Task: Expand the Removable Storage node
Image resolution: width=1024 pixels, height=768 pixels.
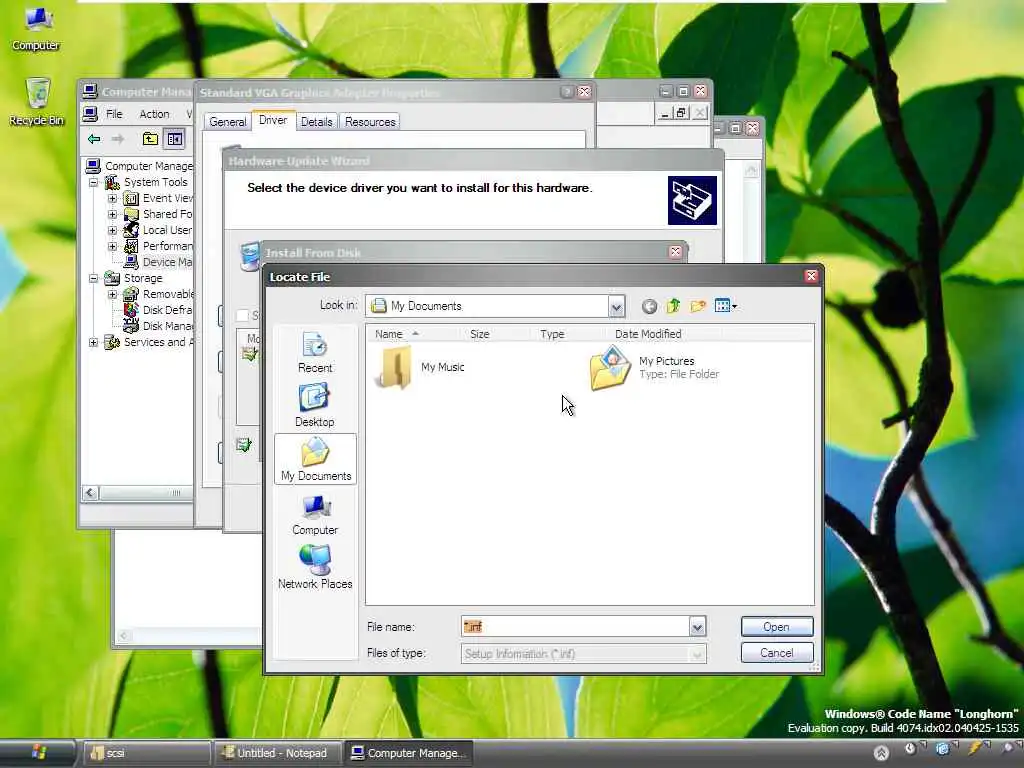Action: coord(112,294)
